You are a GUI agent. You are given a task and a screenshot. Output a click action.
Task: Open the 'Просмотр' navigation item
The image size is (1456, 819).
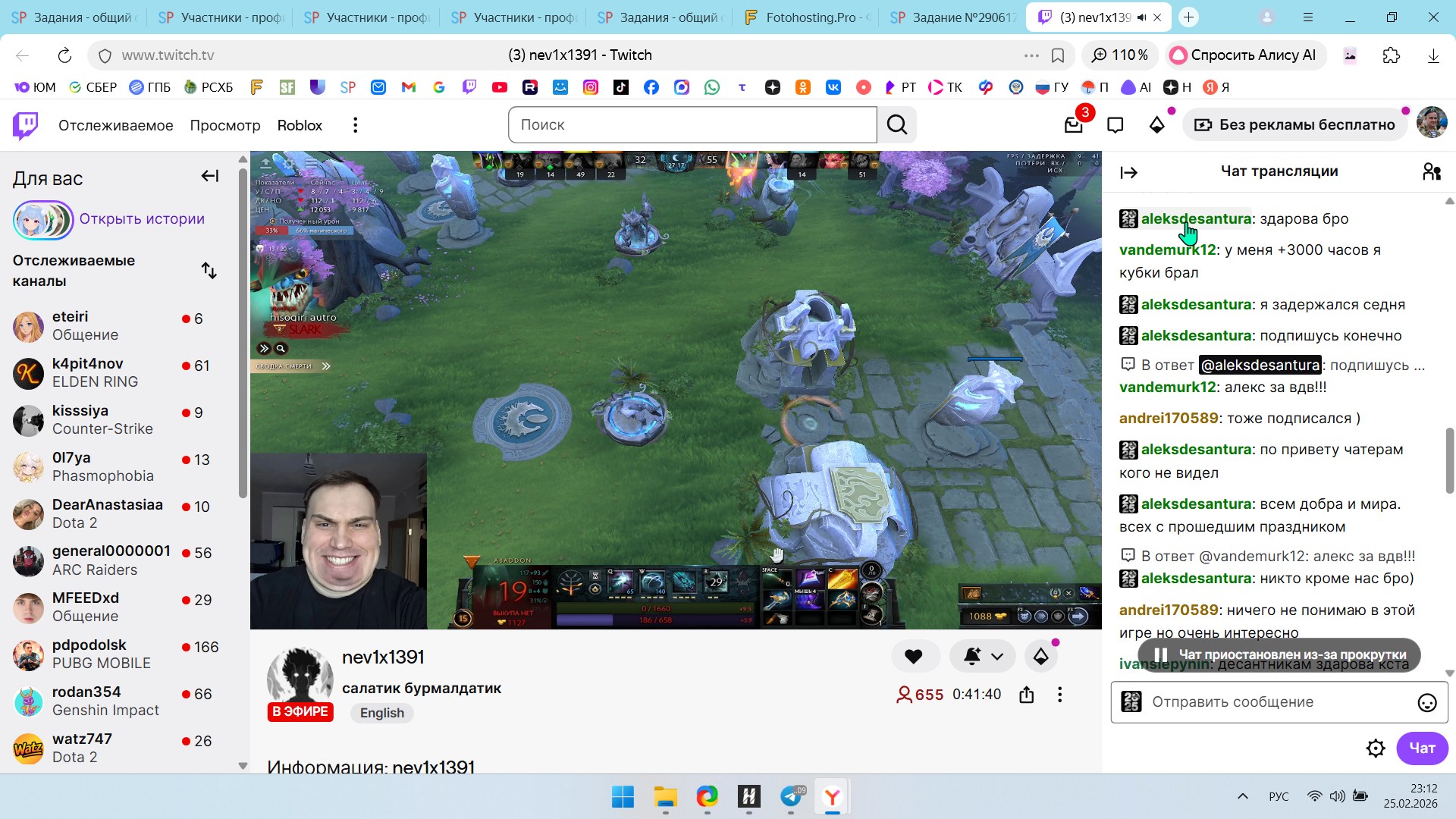(224, 125)
